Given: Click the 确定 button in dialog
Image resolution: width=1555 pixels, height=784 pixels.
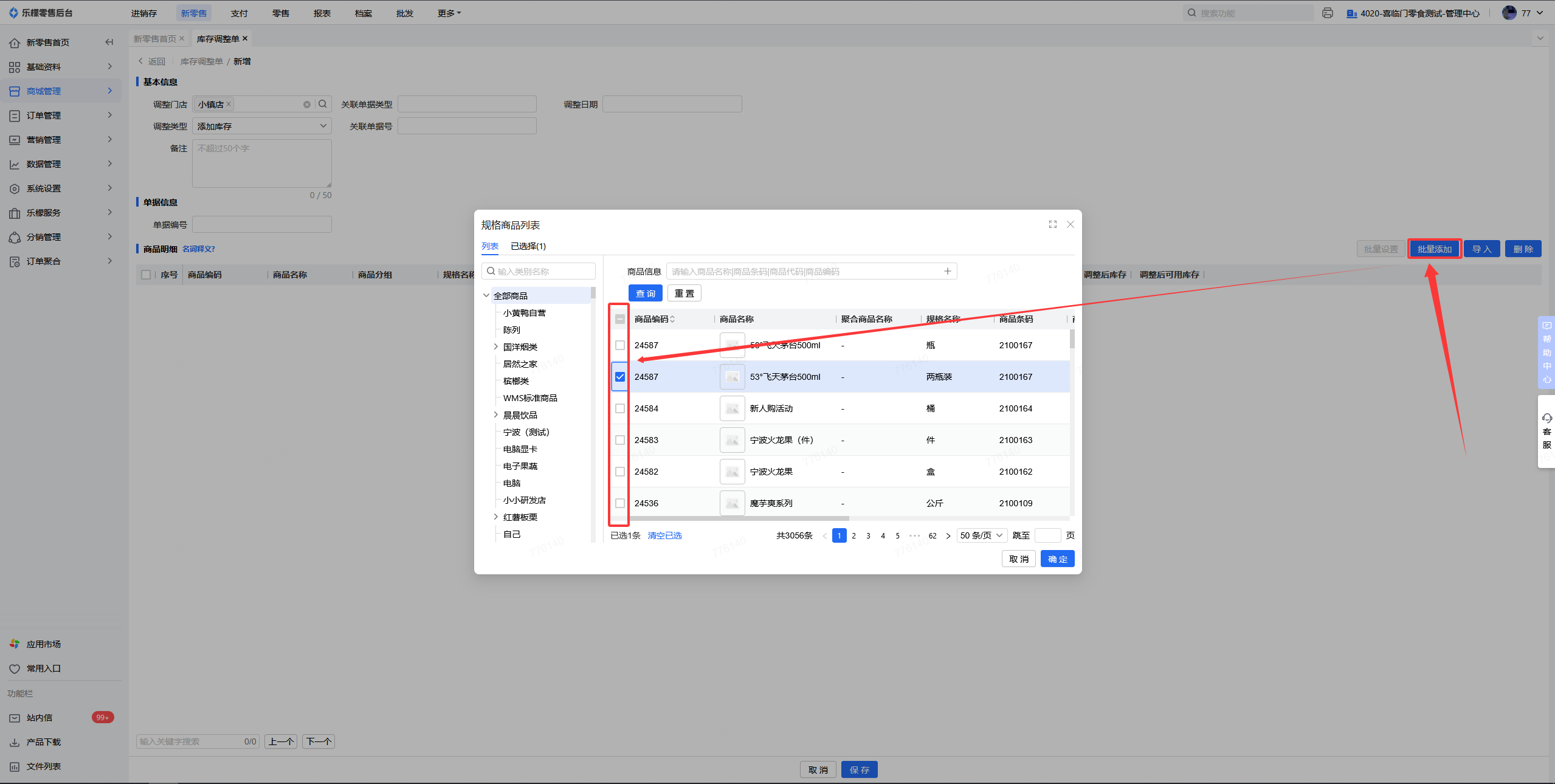Looking at the screenshot, I should (x=1057, y=559).
